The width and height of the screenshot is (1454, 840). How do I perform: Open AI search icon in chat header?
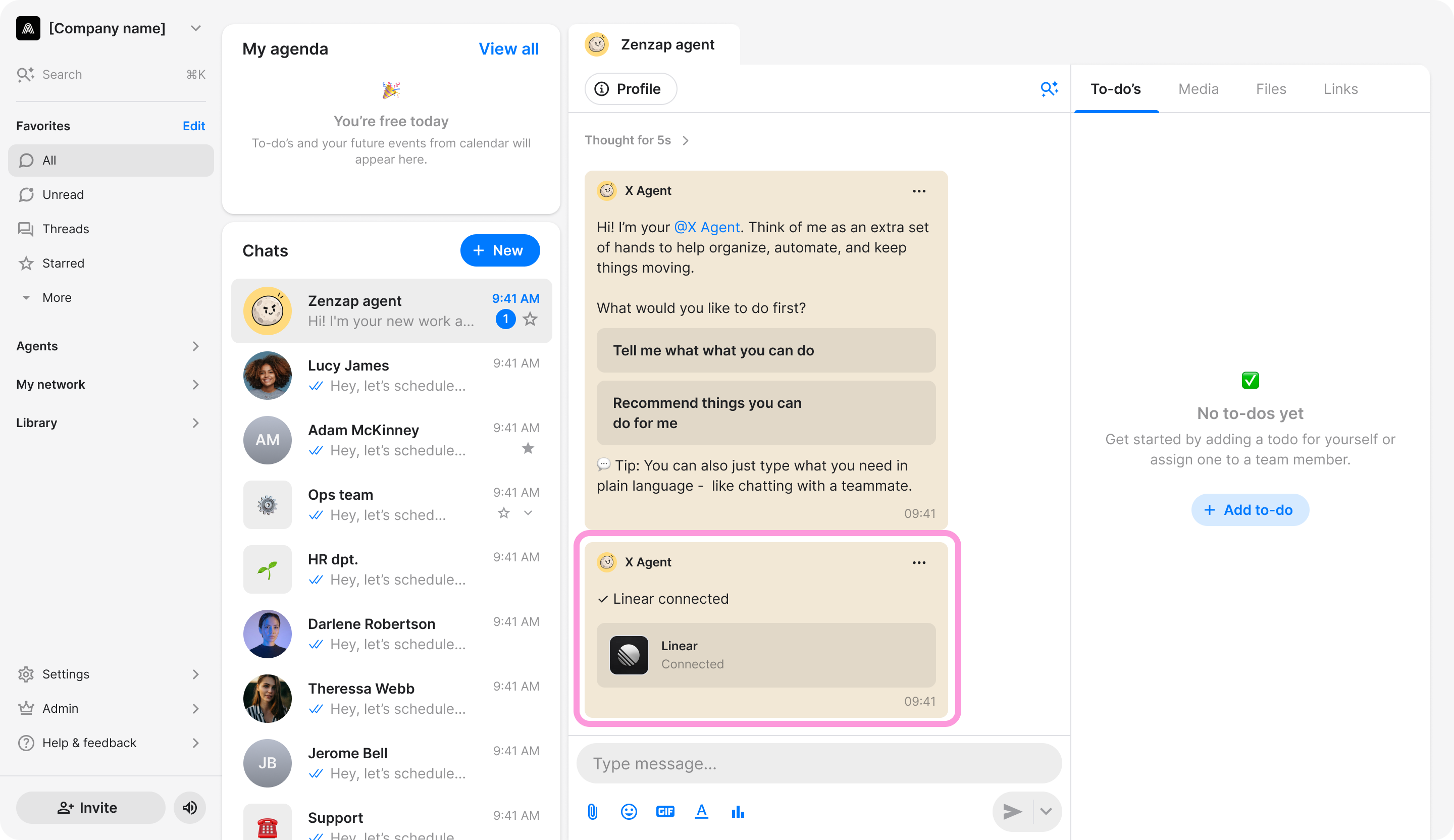[1049, 89]
